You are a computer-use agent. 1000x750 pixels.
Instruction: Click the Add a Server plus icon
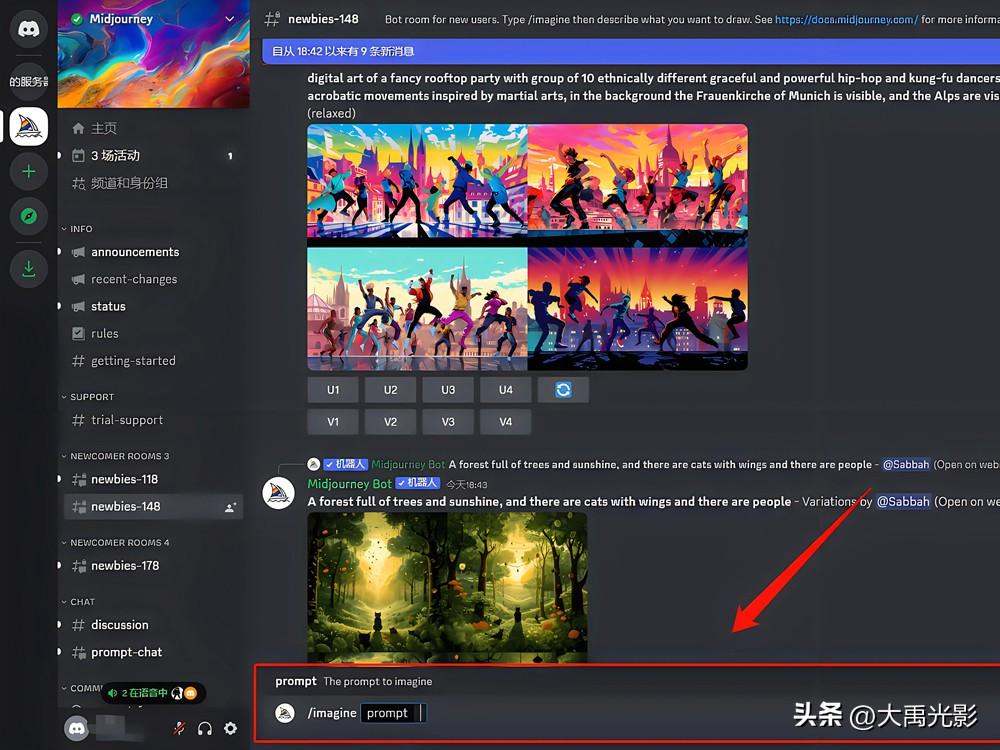pos(28,172)
